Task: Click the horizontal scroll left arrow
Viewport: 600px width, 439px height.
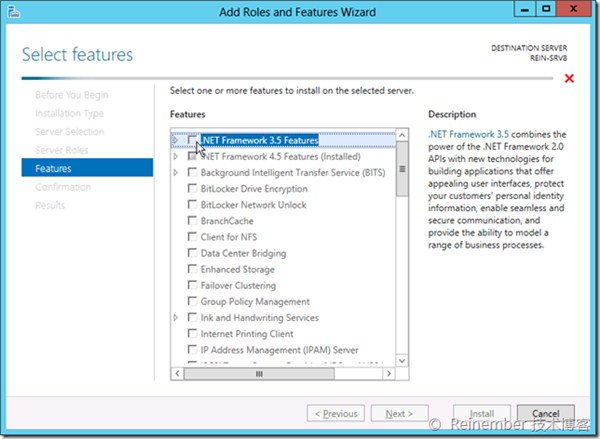Action: [x=177, y=373]
